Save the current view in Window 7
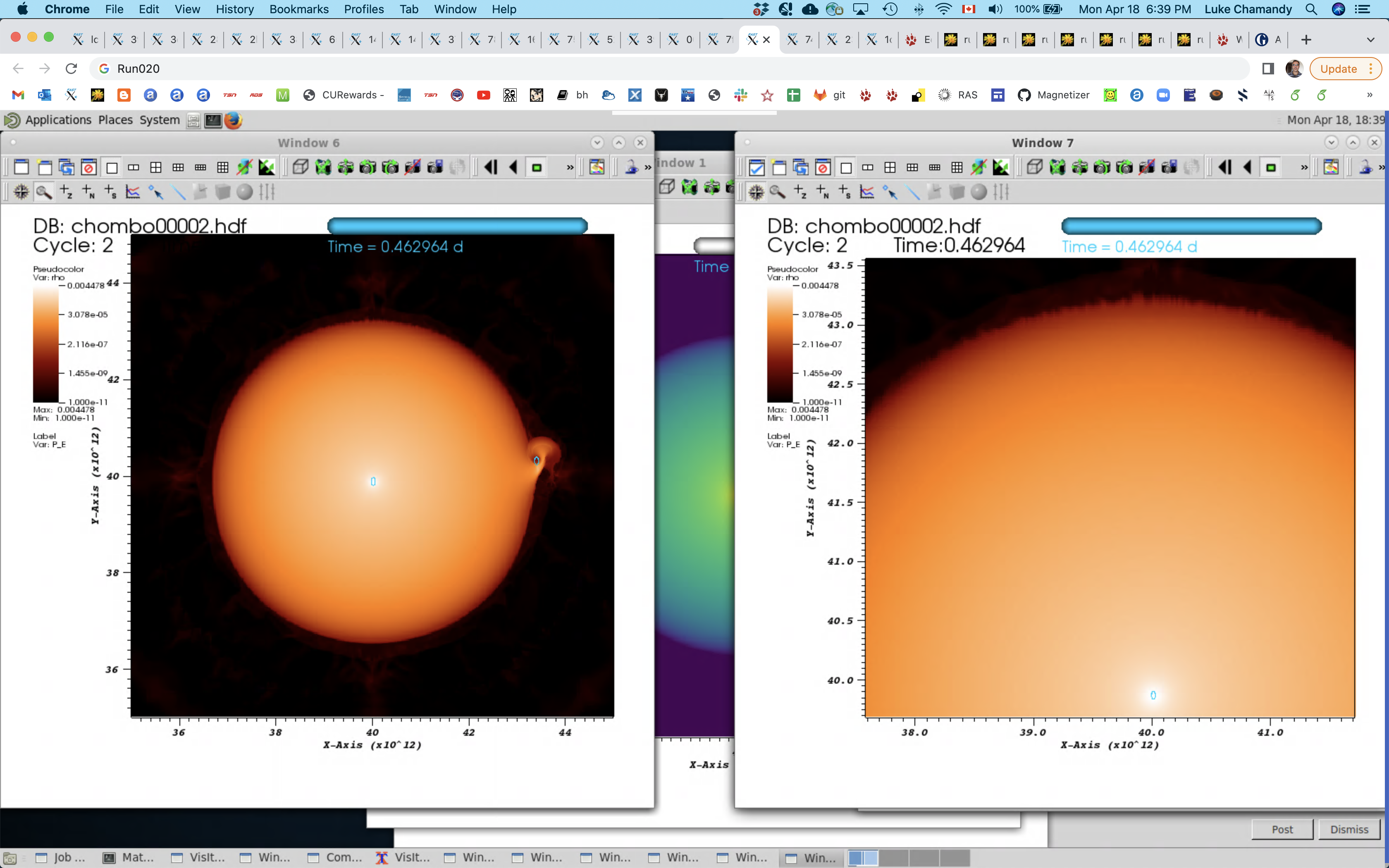This screenshot has height=868, width=1389. (x=1169, y=168)
